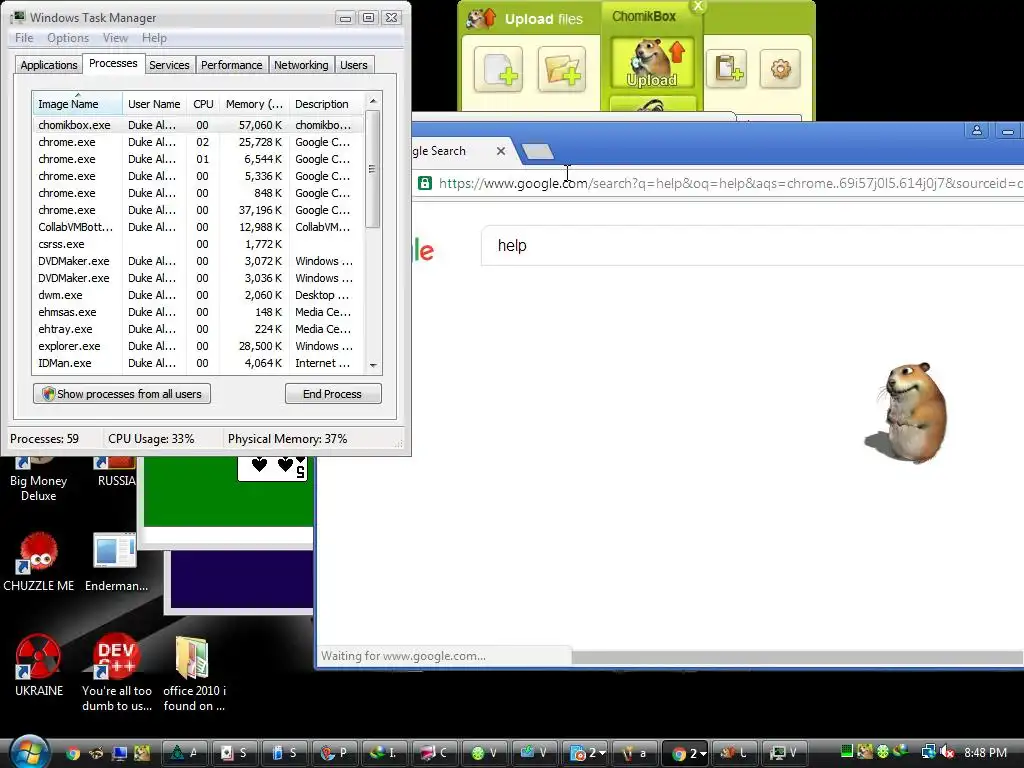Viewport: 1024px width, 768px height.
Task: Click the Waiting for www.google.com status text
Action: [x=403, y=656]
